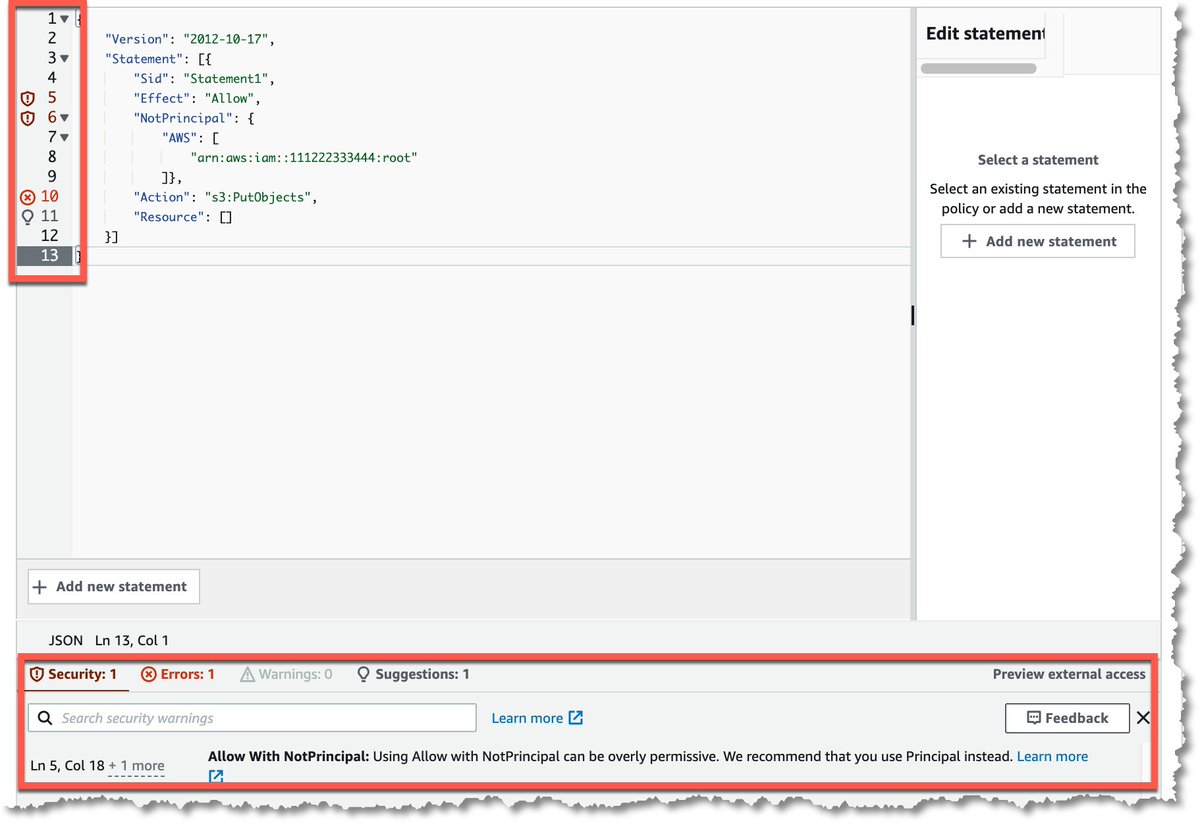1200x823 pixels.
Task: Click the panel divider handle beside the editor
Action: pyautogui.click(x=913, y=315)
